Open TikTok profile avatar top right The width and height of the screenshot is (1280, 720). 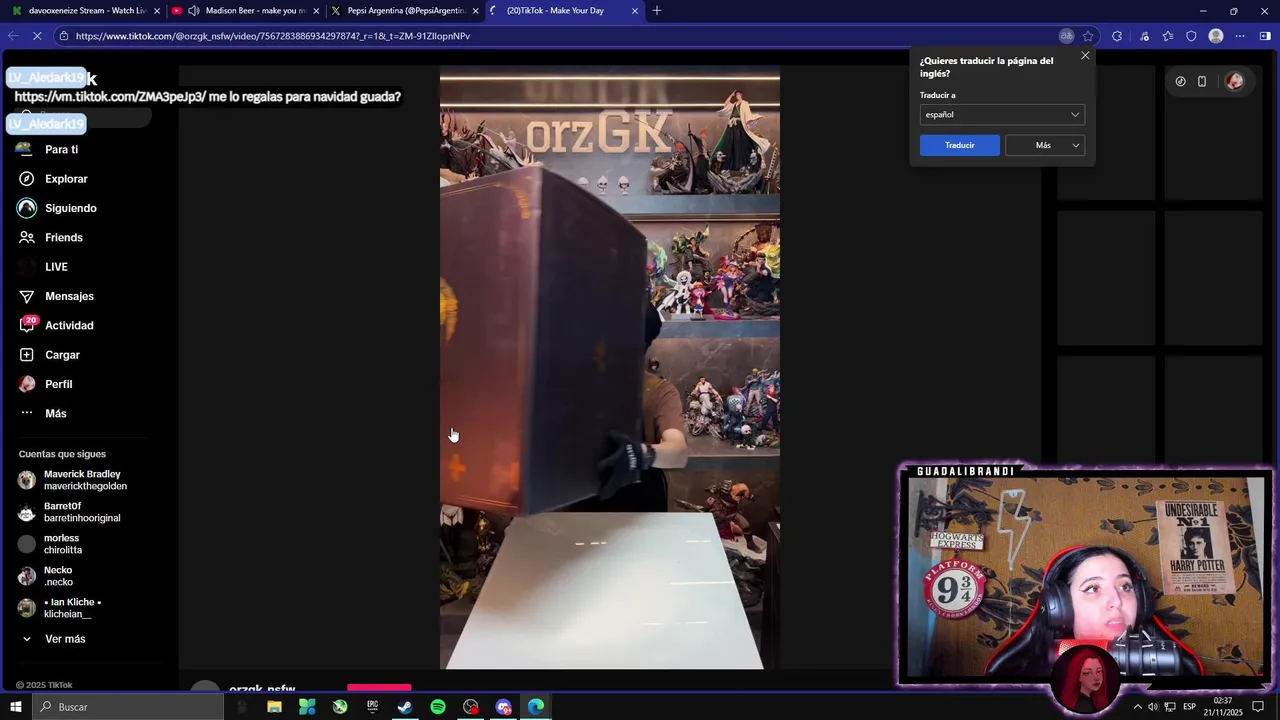(x=1235, y=82)
